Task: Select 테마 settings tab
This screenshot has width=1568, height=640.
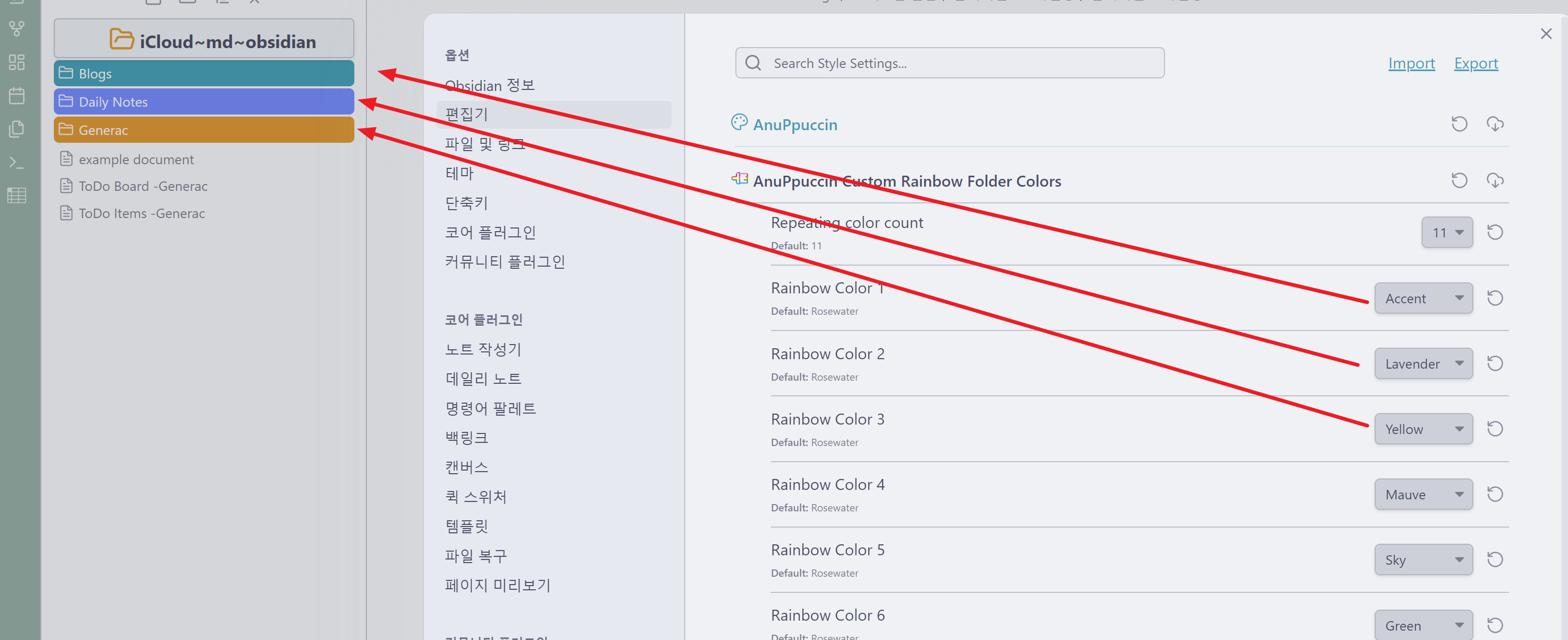Action: click(x=459, y=173)
